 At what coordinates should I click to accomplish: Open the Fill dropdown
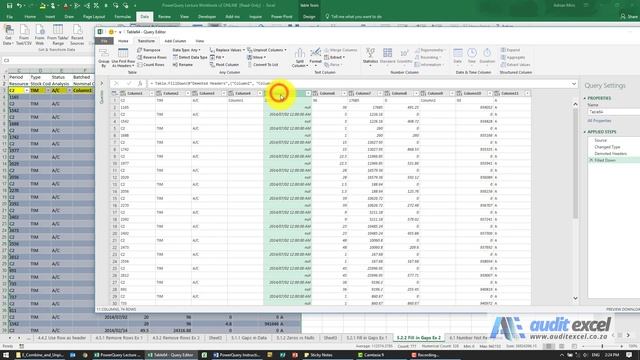(x=217, y=58)
